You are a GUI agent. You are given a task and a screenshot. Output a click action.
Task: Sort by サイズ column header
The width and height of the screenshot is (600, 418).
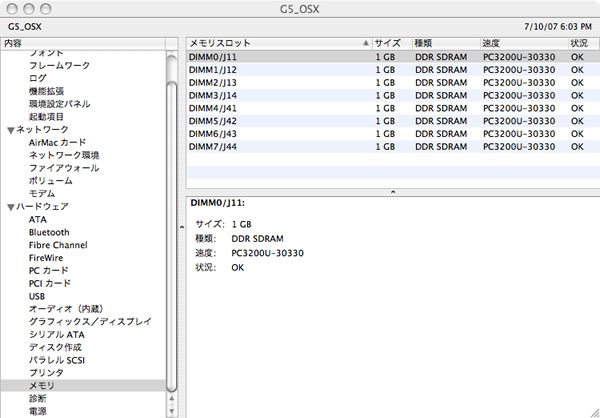point(392,44)
